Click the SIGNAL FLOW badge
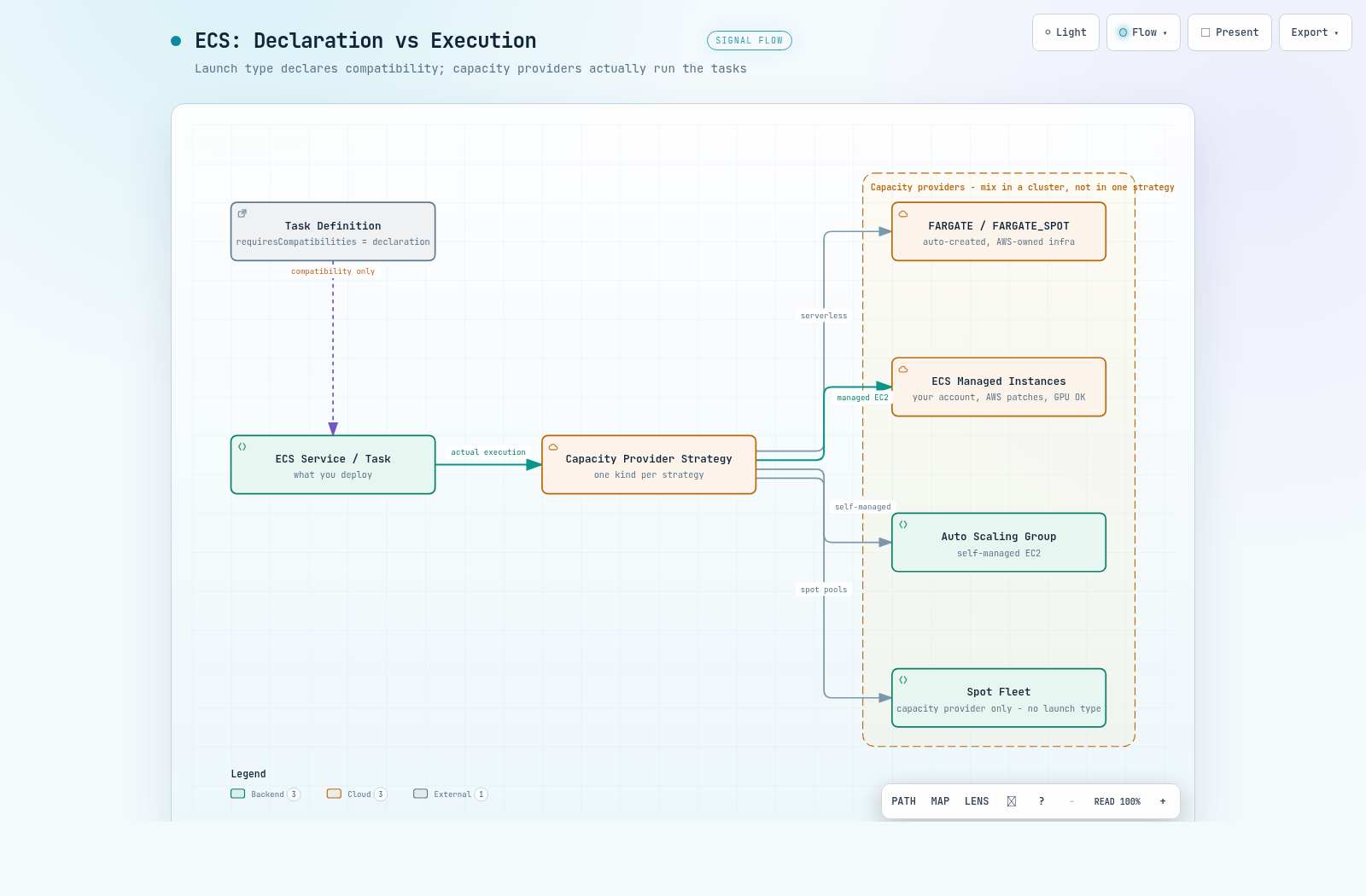This screenshot has width=1366, height=896. coord(750,40)
